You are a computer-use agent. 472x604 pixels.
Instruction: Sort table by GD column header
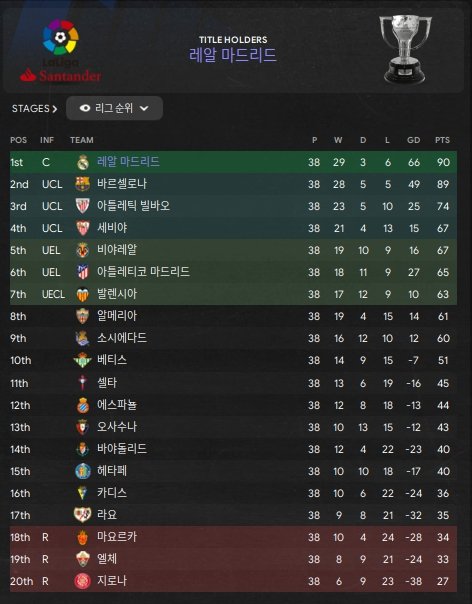coord(413,140)
